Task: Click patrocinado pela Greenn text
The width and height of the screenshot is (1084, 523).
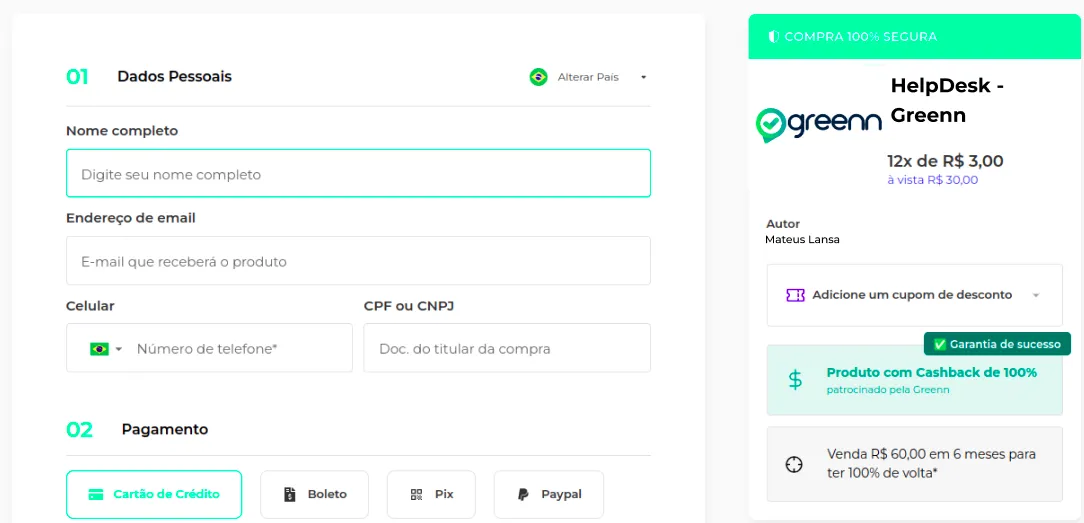Action: tap(888, 390)
